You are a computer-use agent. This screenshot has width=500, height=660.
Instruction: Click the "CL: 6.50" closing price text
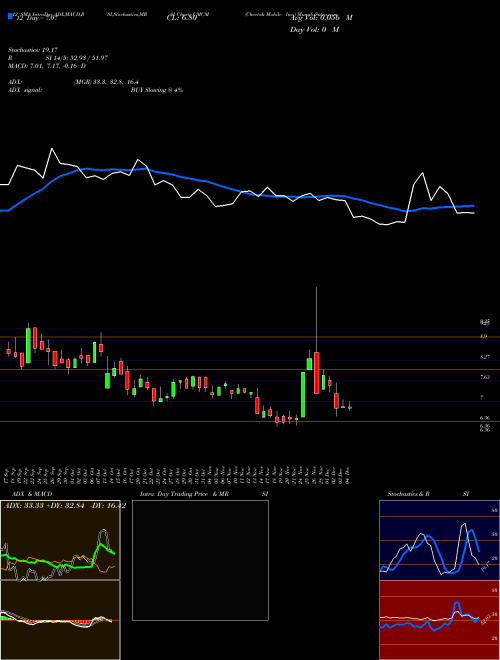point(182,18)
